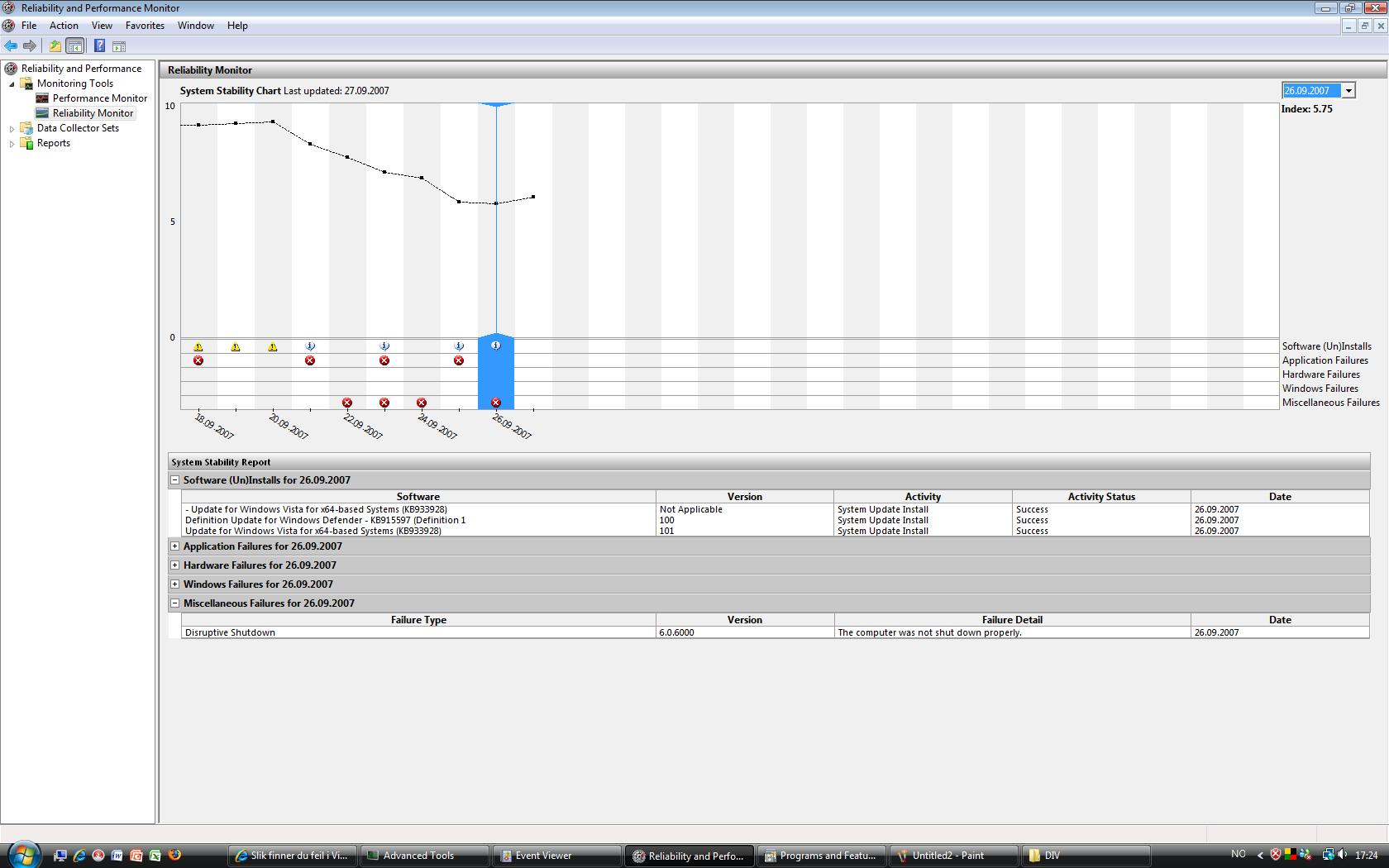Click 'The computer was not shut down properly.' text
The width and height of the screenshot is (1389, 868).
tap(929, 632)
